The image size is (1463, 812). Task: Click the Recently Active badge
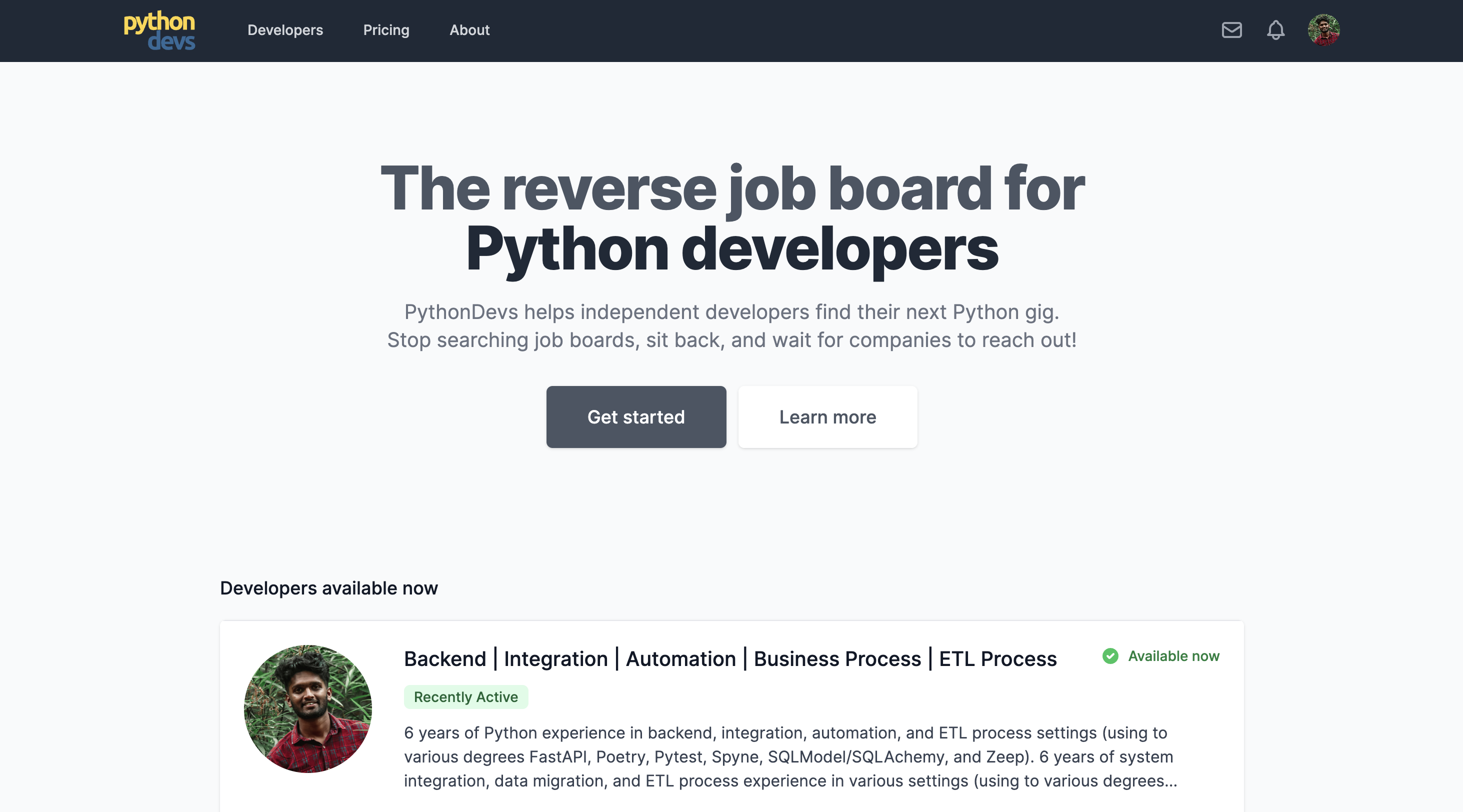(x=465, y=696)
